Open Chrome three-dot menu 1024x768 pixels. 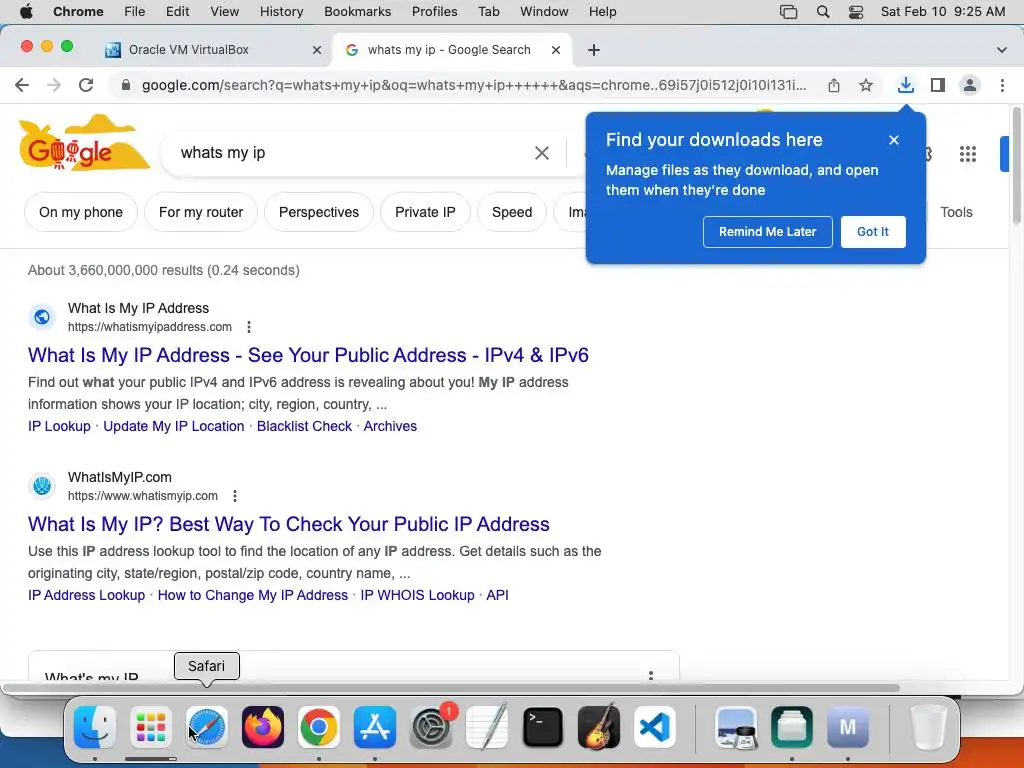point(1002,85)
